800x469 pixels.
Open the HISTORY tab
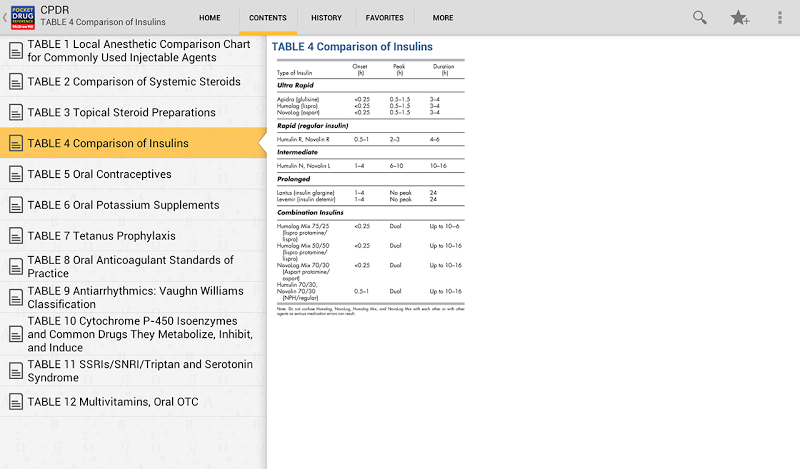point(327,18)
